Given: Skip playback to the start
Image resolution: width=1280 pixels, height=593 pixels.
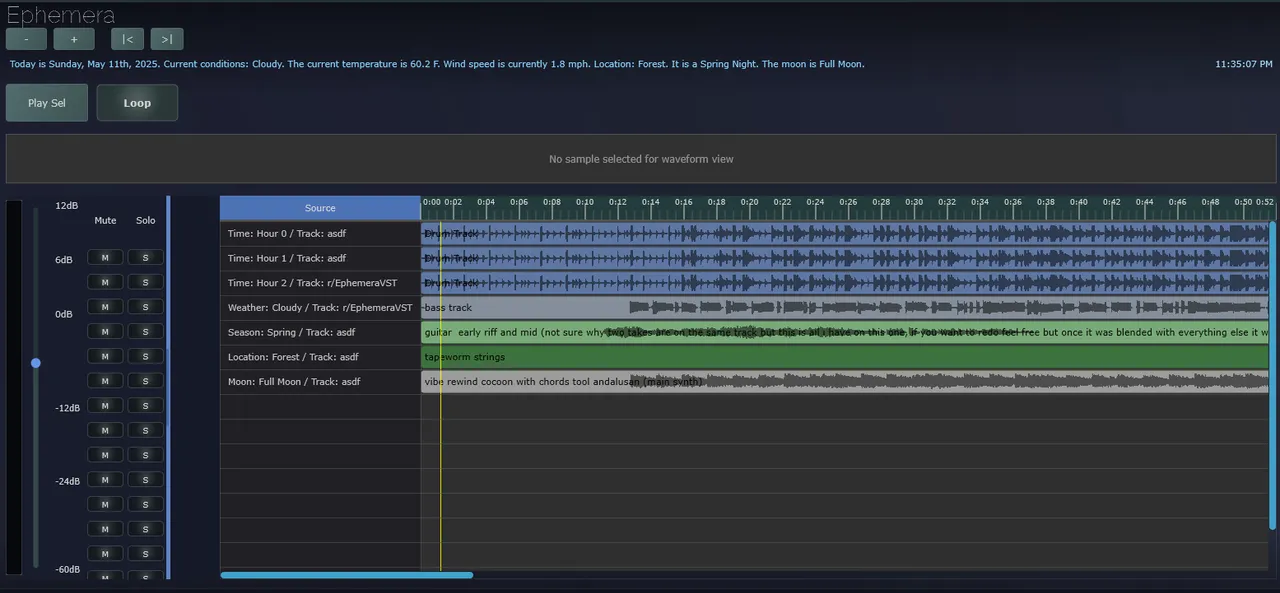Looking at the screenshot, I should tap(126, 38).
